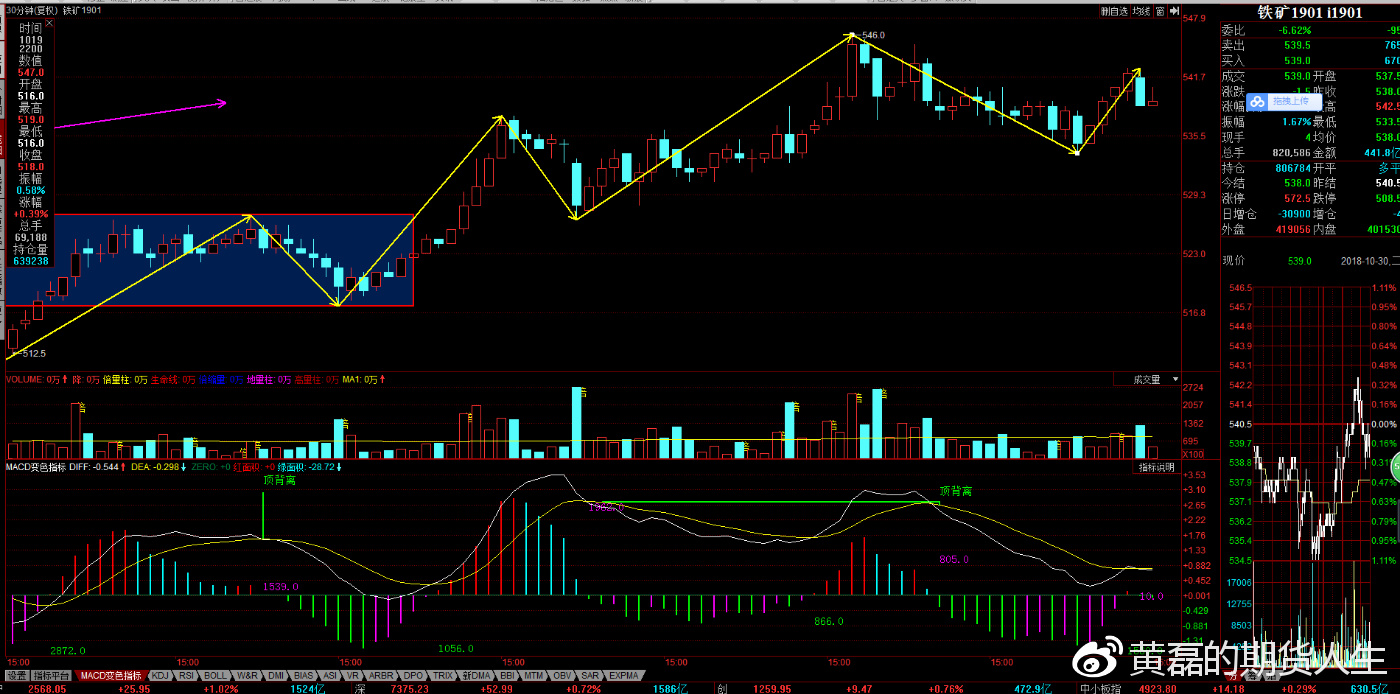
Task: Select the MACD变色指标 indicator tab
Action: pyautogui.click(x=111, y=675)
